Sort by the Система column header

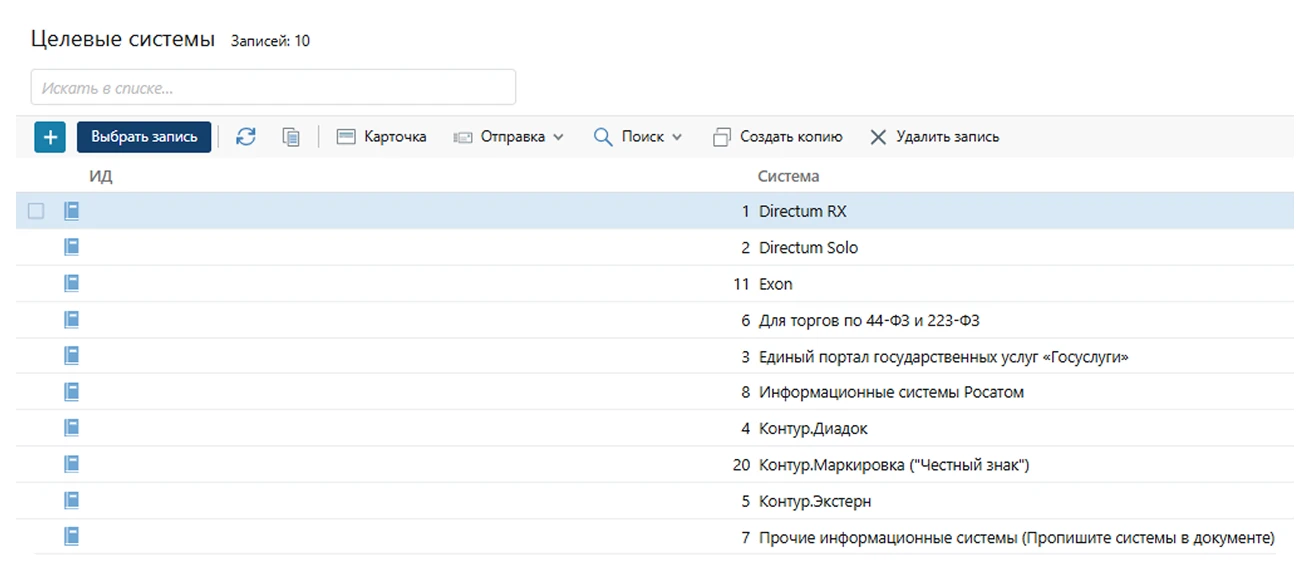[788, 176]
